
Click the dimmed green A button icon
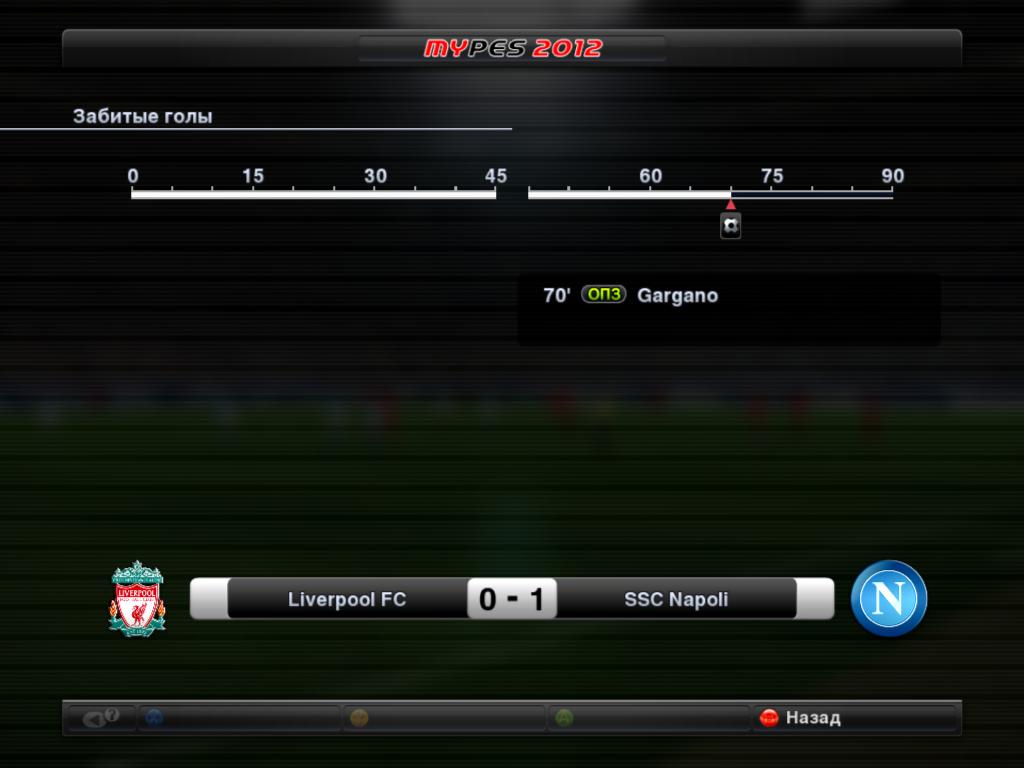coord(564,718)
